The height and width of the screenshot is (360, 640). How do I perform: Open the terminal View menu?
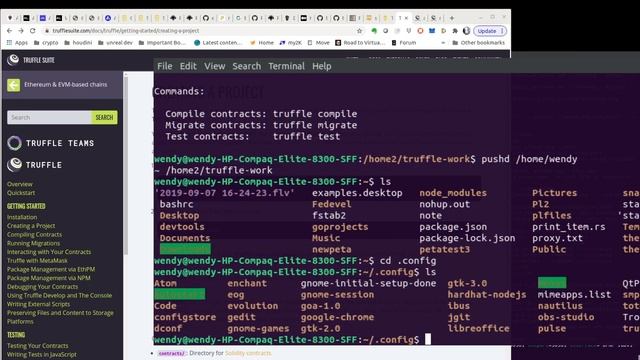(215, 66)
